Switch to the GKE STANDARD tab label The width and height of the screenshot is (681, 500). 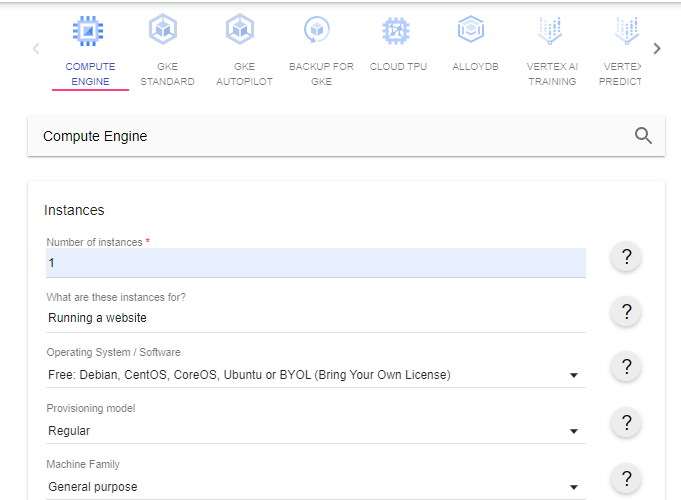167,74
